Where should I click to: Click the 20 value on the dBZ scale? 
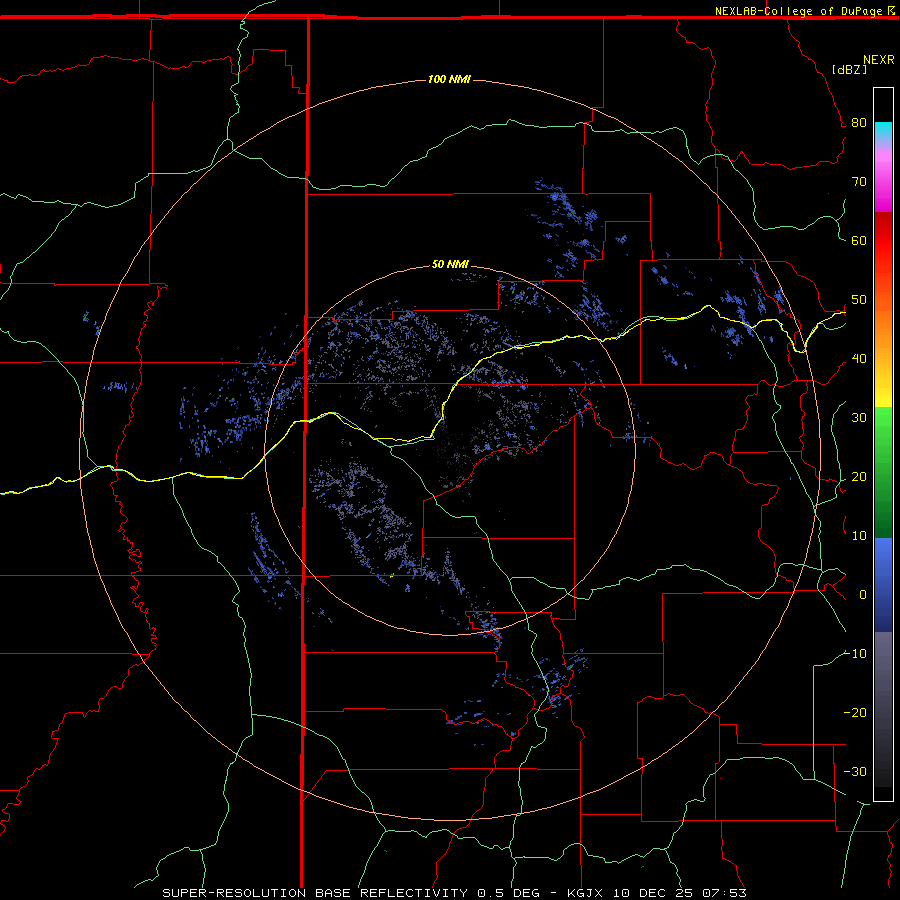coord(859,477)
